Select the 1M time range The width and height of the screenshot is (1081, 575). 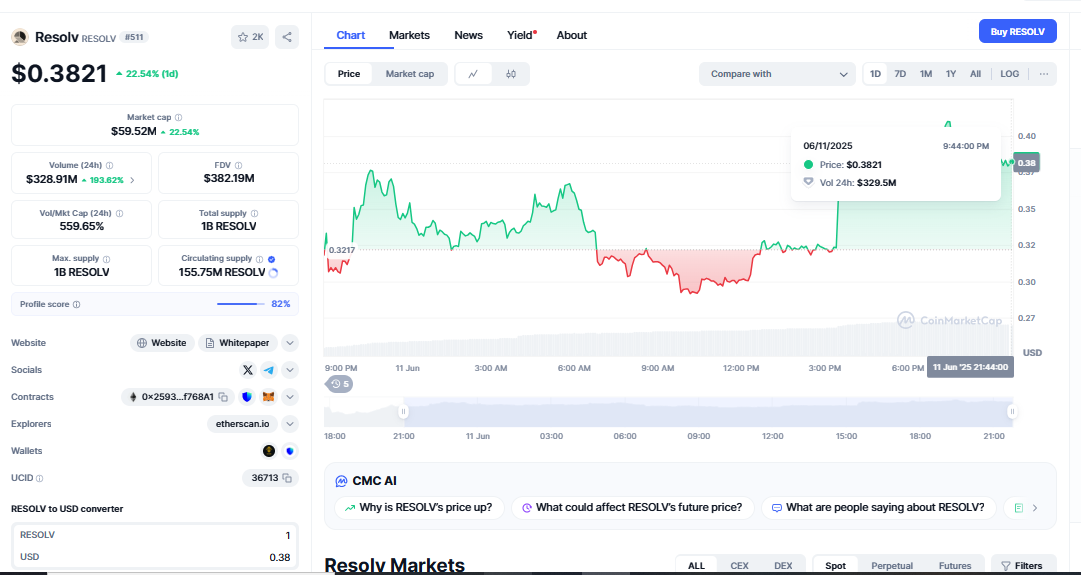point(926,74)
